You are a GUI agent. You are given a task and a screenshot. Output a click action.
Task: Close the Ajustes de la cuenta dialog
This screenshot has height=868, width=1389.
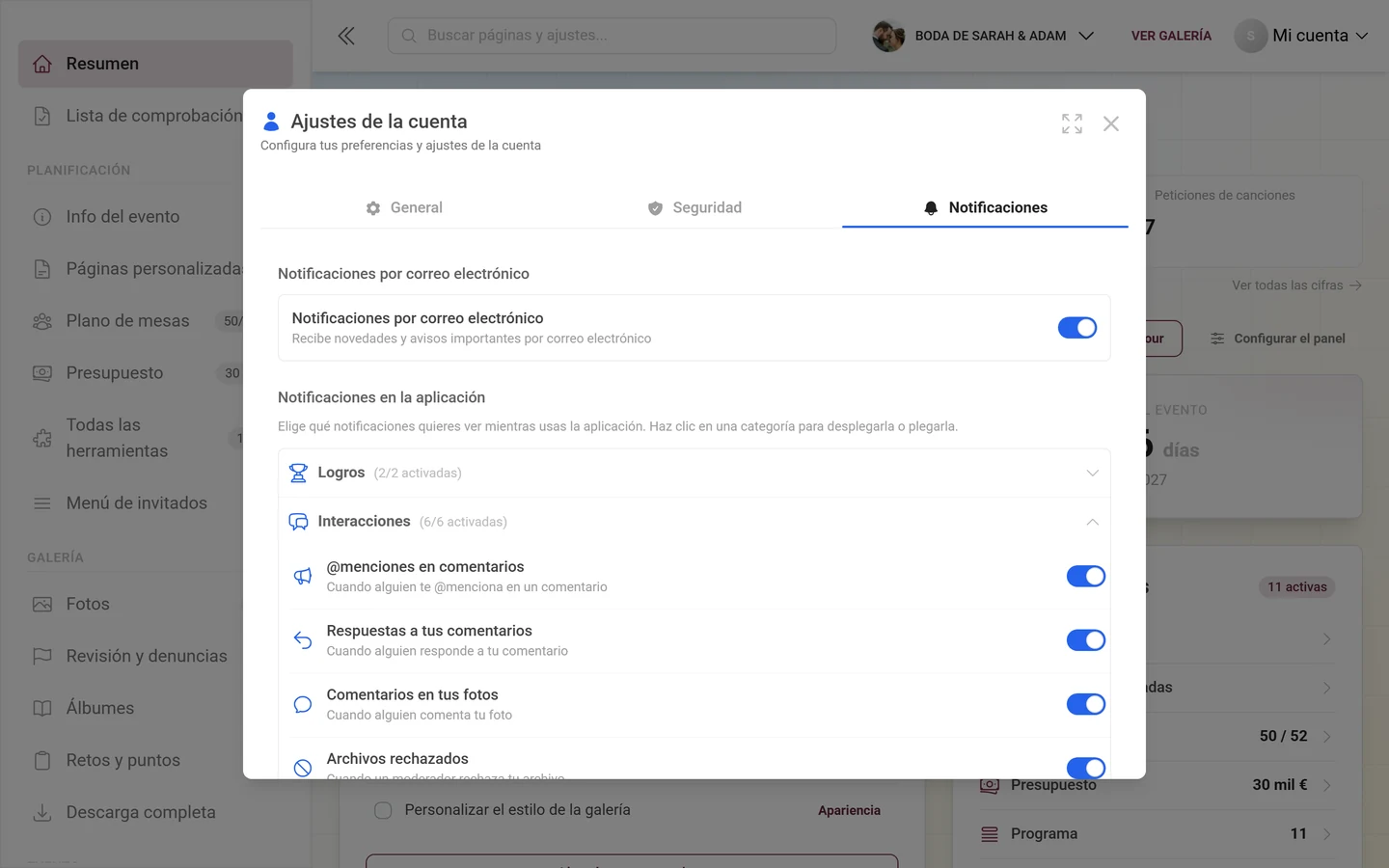tap(1111, 123)
